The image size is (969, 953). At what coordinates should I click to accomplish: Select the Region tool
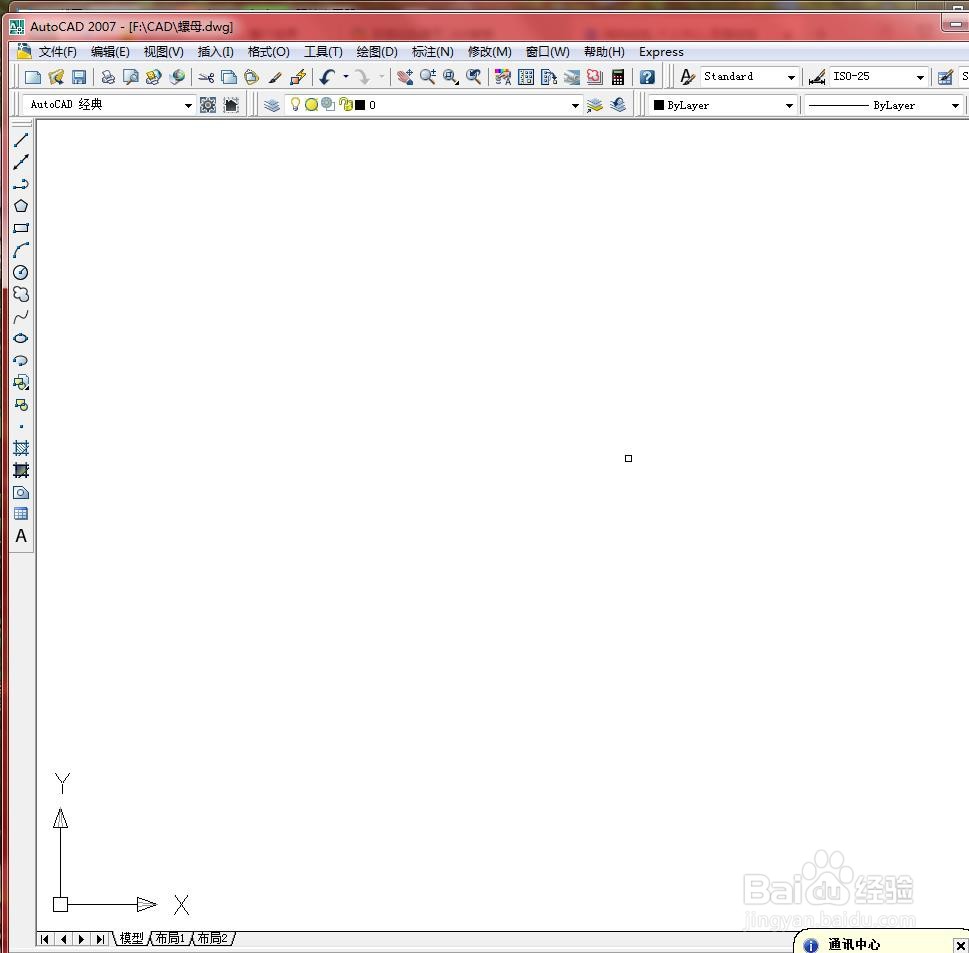point(21,493)
